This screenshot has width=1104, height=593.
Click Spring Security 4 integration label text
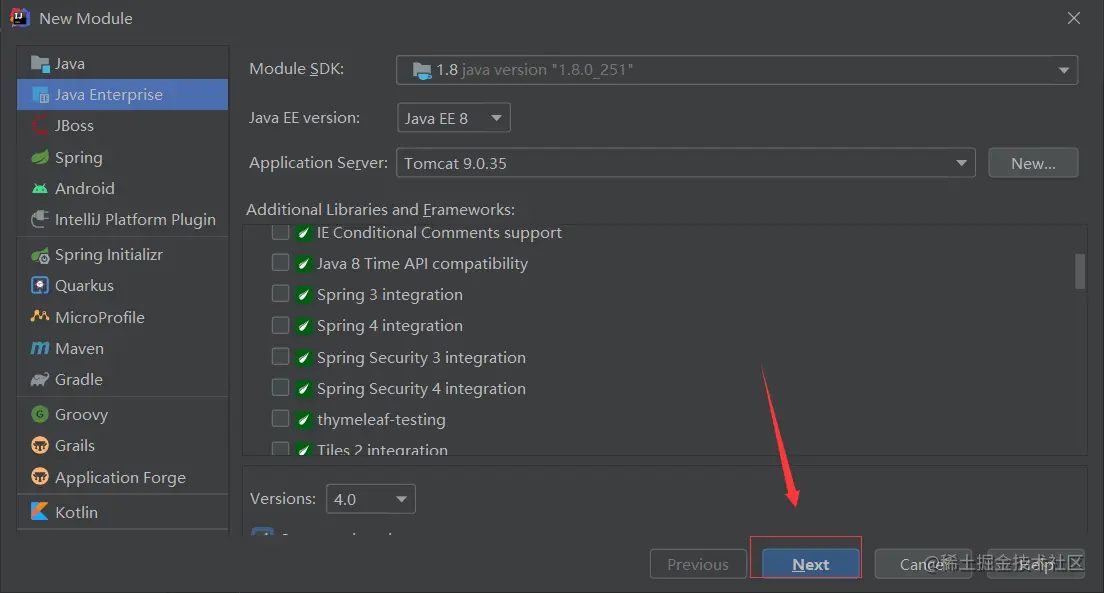tap(421, 388)
